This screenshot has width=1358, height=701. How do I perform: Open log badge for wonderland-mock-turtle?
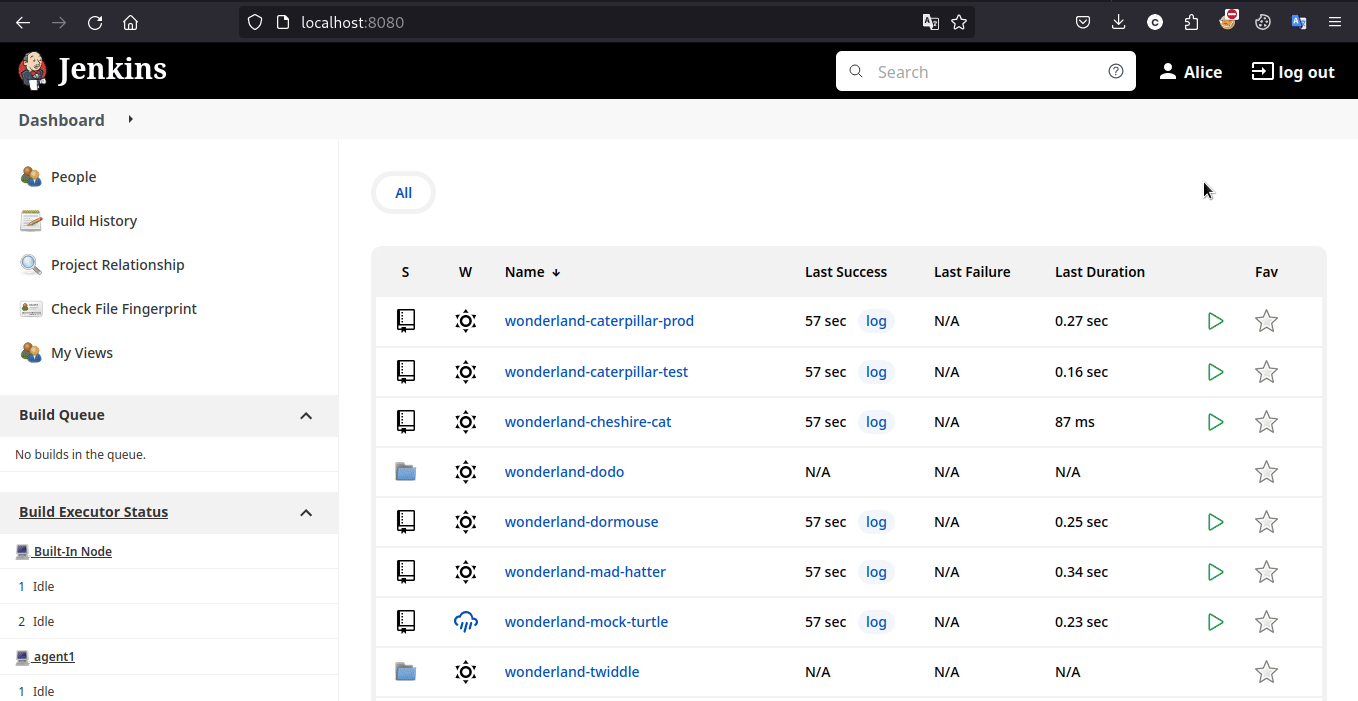pyautogui.click(x=876, y=622)
